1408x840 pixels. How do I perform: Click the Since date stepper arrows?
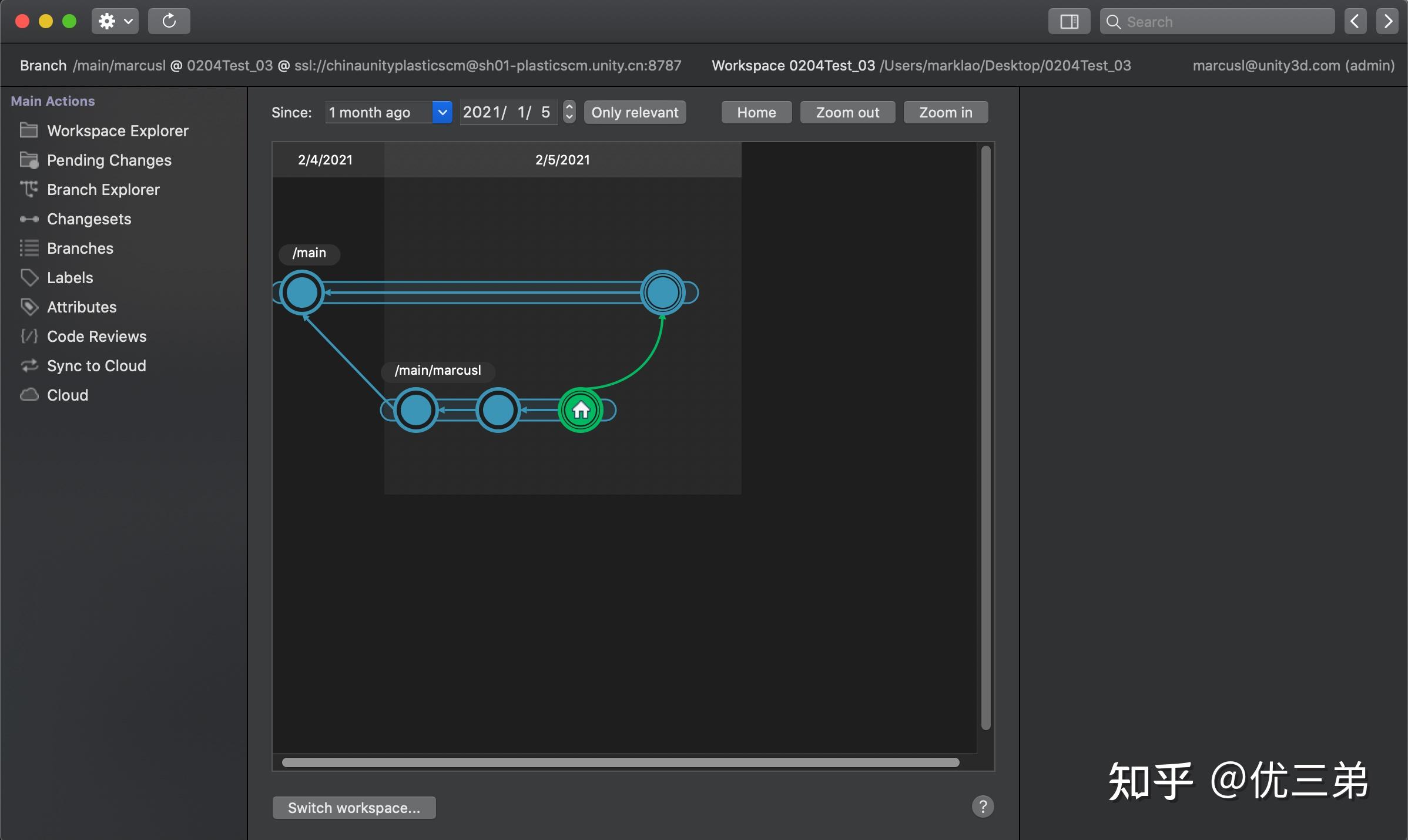(x=568, y=112)
